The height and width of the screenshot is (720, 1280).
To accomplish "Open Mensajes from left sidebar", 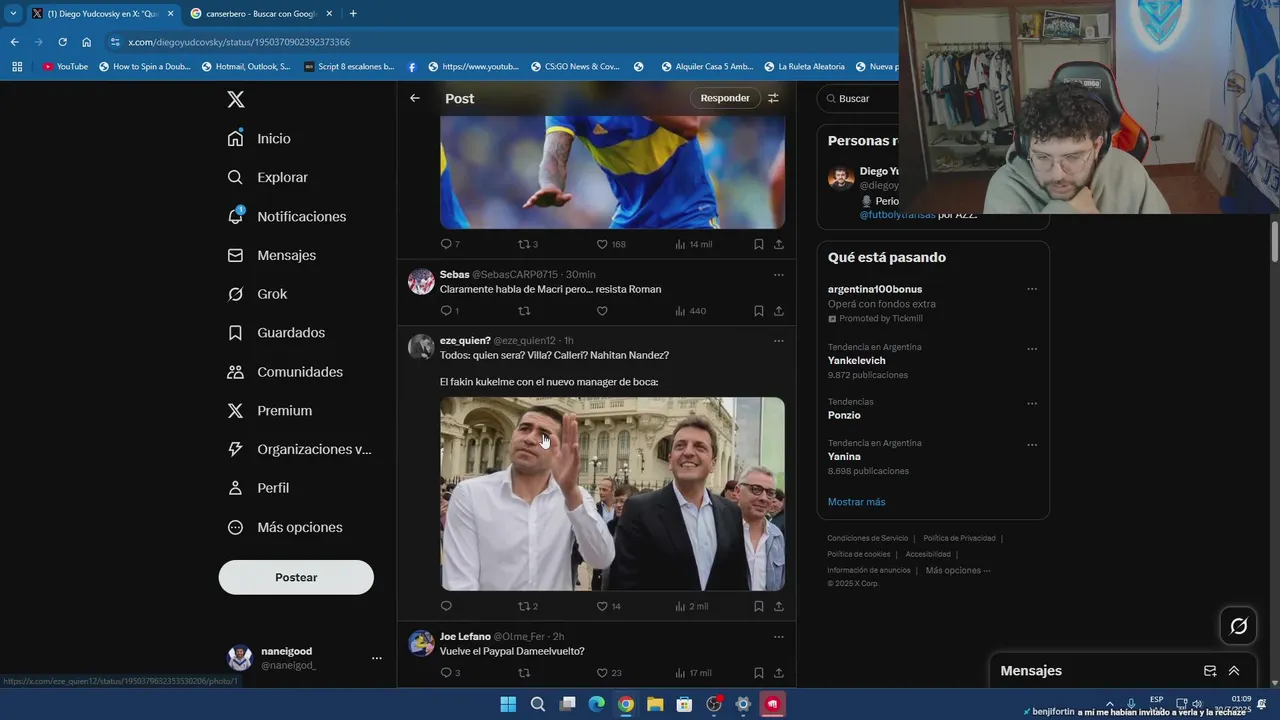I will (272, 255).
